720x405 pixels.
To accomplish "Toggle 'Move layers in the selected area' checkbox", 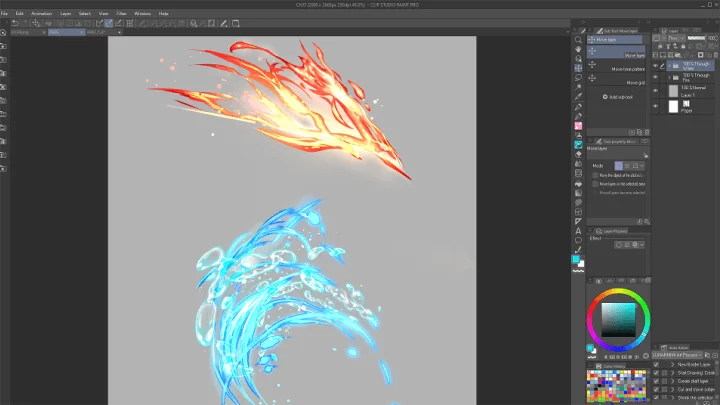I will pyautogui.click(x=595, y=184).
